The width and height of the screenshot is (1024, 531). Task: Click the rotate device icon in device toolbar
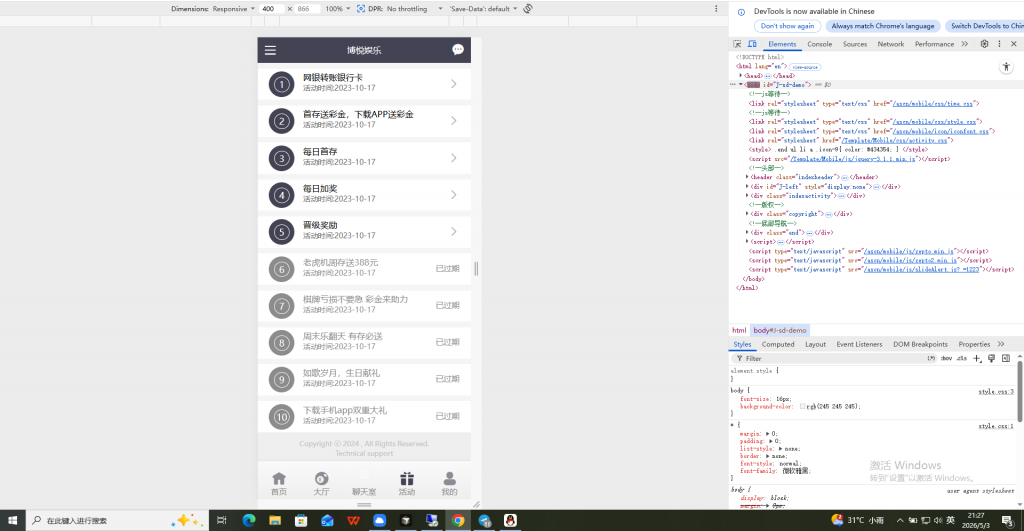tap(528, 8)
